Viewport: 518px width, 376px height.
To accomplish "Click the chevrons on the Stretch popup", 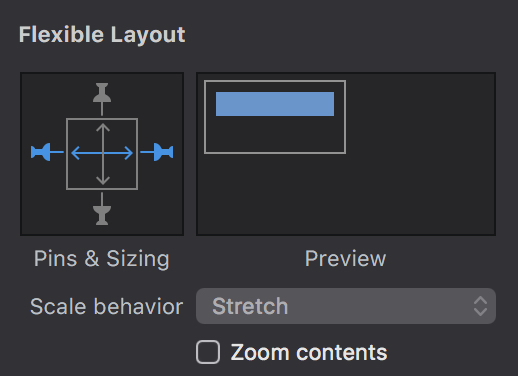I will 480,306.
